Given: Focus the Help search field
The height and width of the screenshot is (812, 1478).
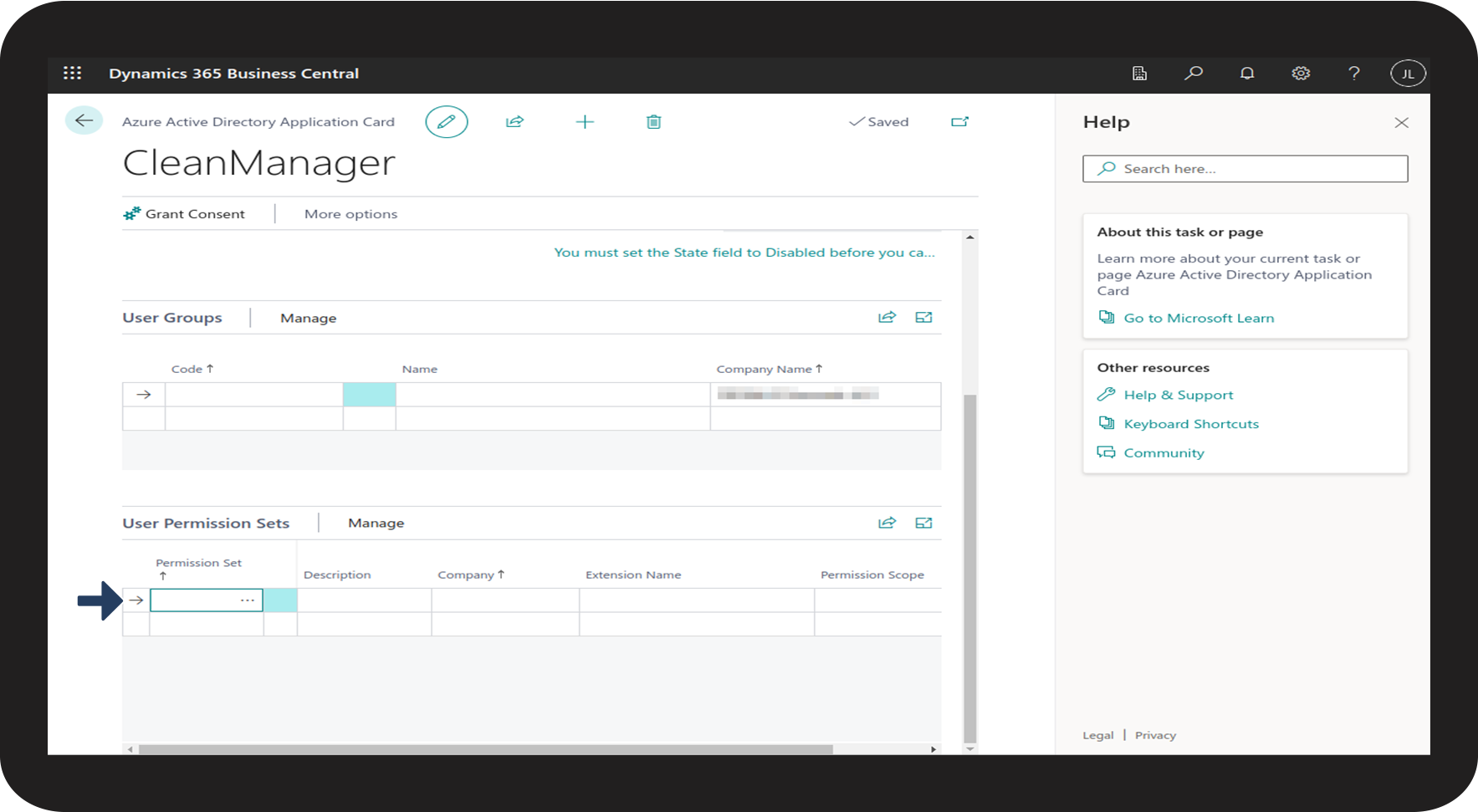Looking at the screenshot, I should tap(1245, 169).
